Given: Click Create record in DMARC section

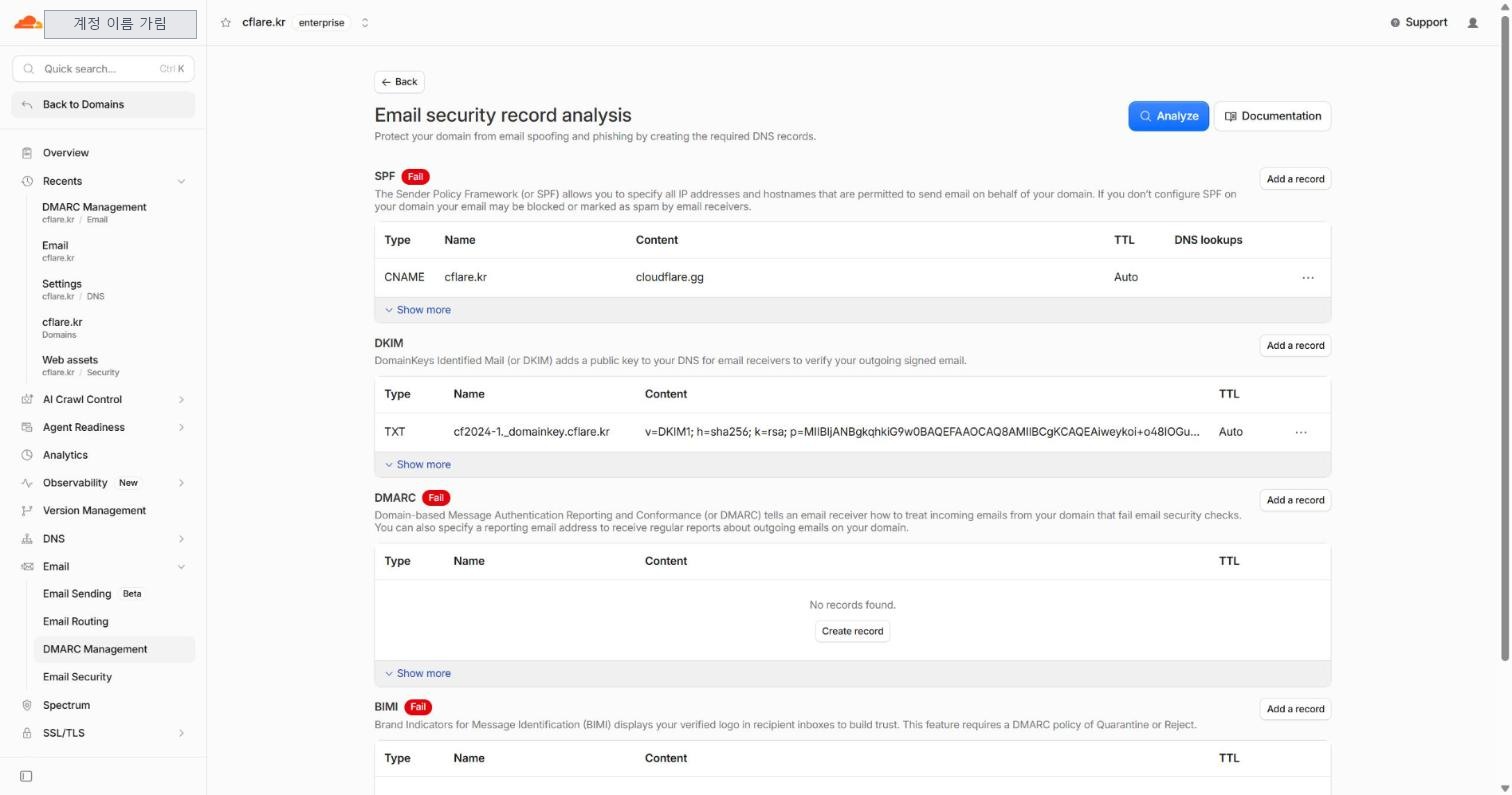Looking at the screenshot, I should click(852, 631).
